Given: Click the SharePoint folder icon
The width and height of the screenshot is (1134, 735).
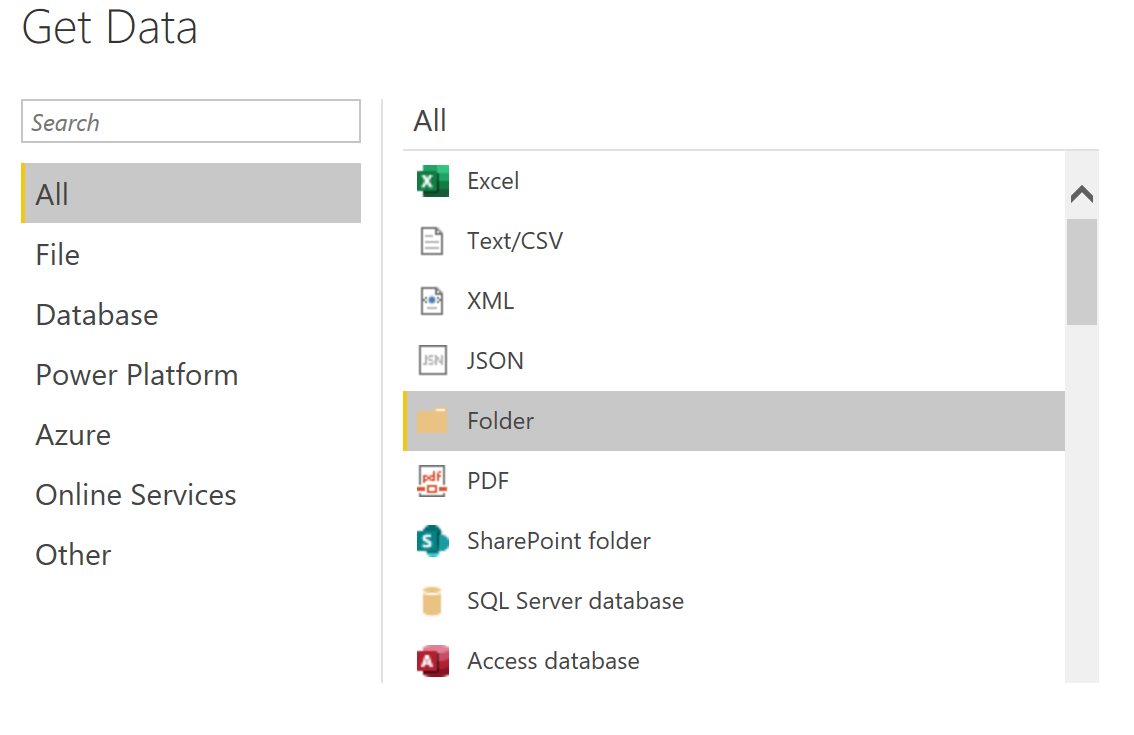Looking at the screenshot, I should pyautogui.click(x=432, y=541).
